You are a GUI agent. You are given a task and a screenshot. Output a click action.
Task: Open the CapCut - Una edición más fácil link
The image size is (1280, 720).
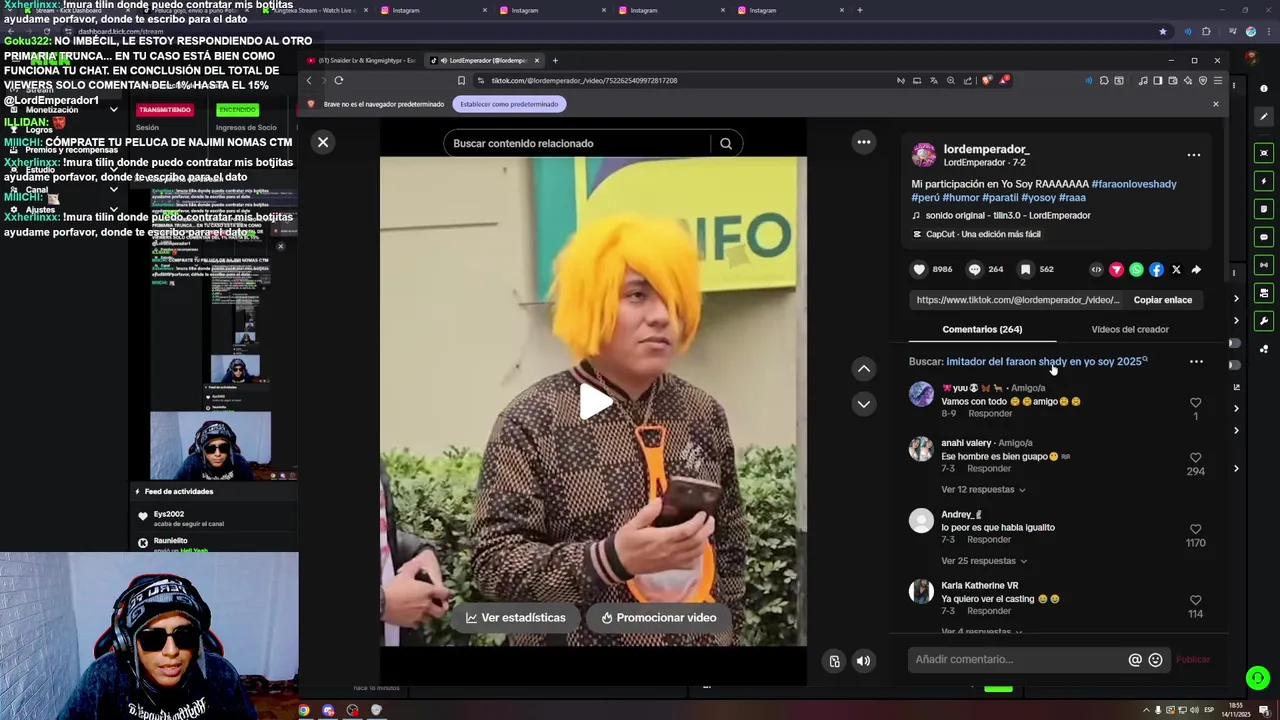tap(977, 234)
